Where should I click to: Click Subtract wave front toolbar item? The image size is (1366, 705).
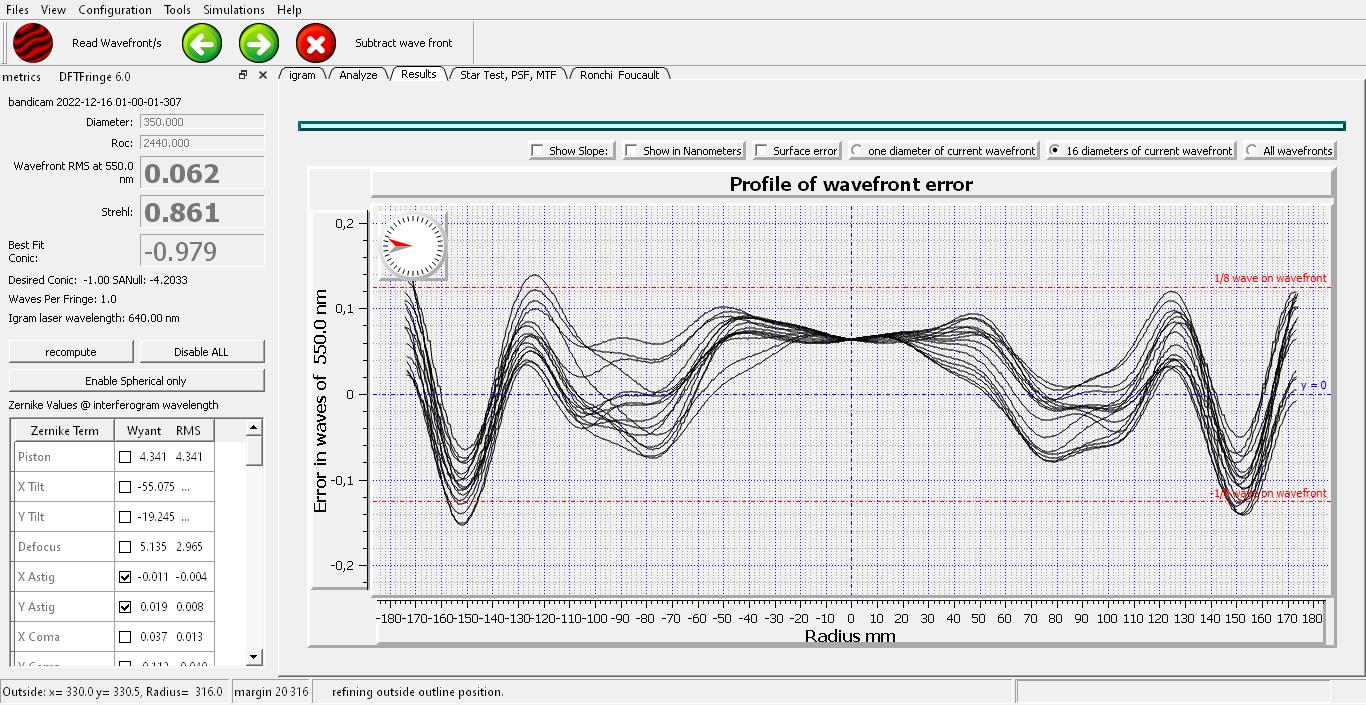pos(403,43)
